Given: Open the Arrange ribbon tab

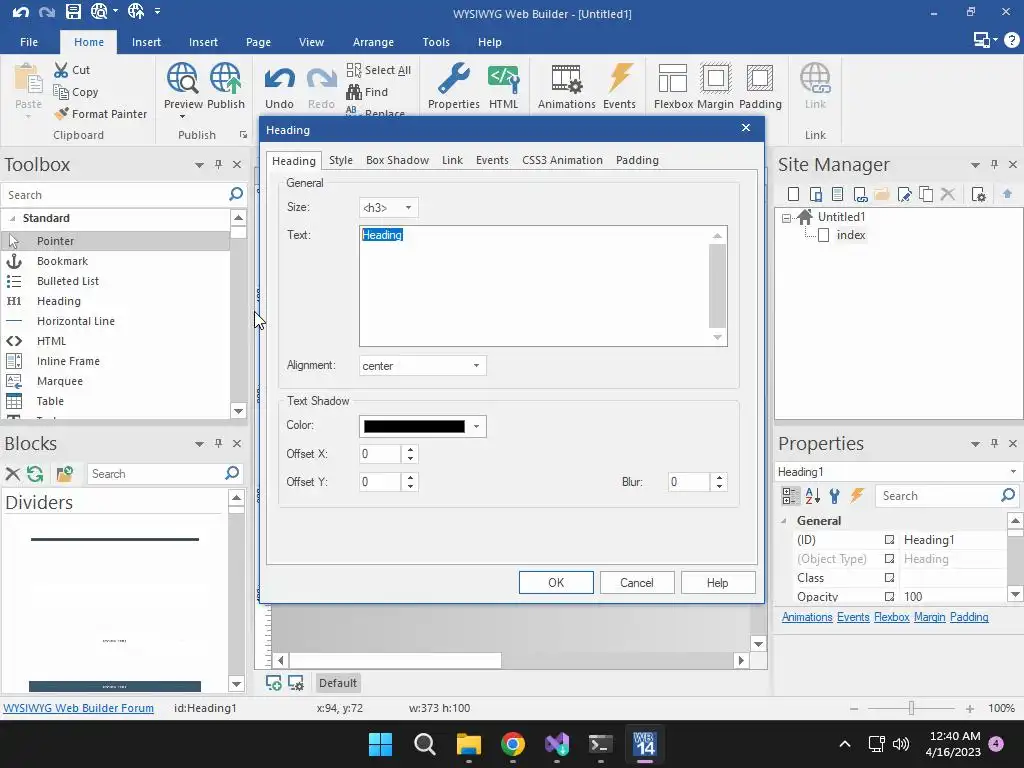Looking at the screenshot, I should [x=373, y=42].
